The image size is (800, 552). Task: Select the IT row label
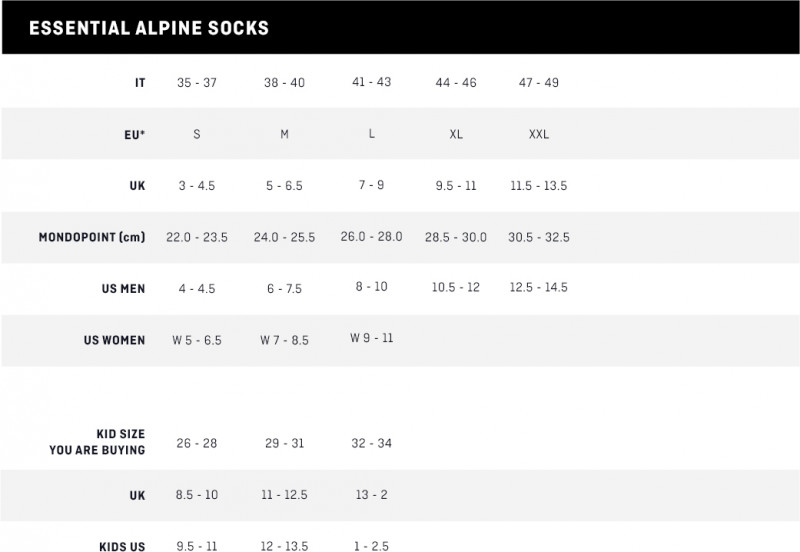coord(140,83)
